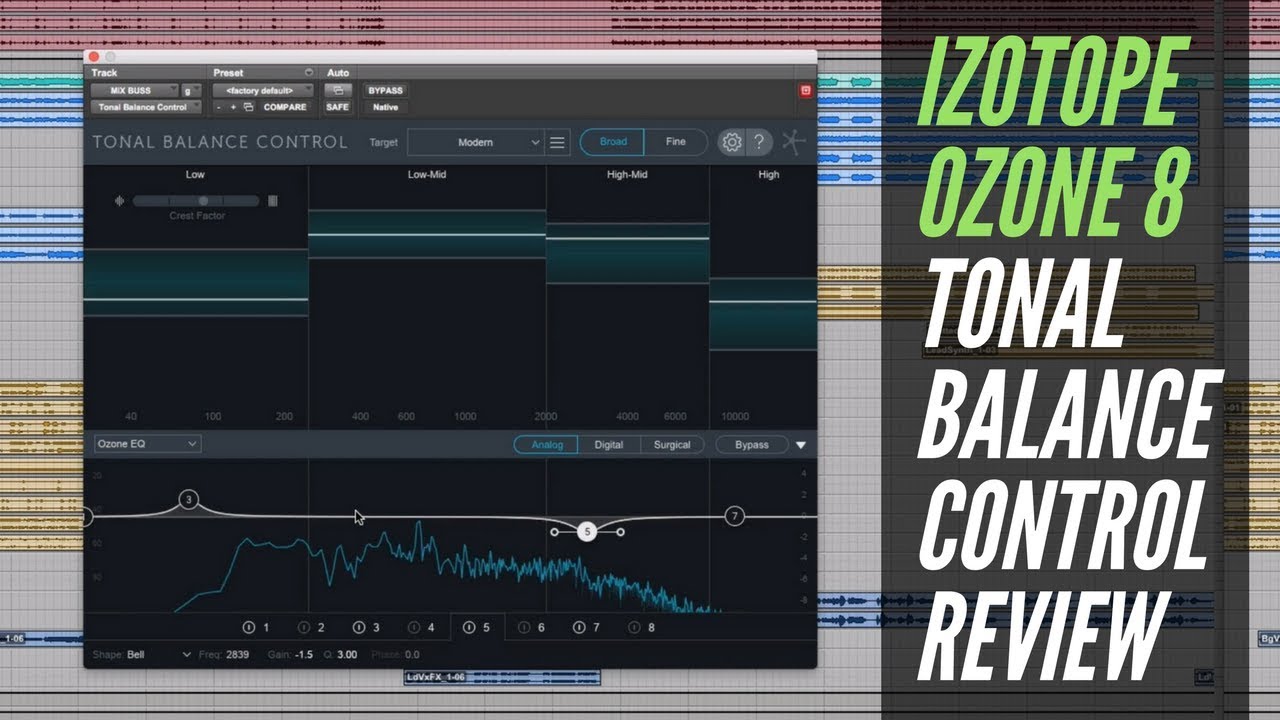1280x720 pixels.
Task: Open the insert position g selector
Action: tap(191, 90)
